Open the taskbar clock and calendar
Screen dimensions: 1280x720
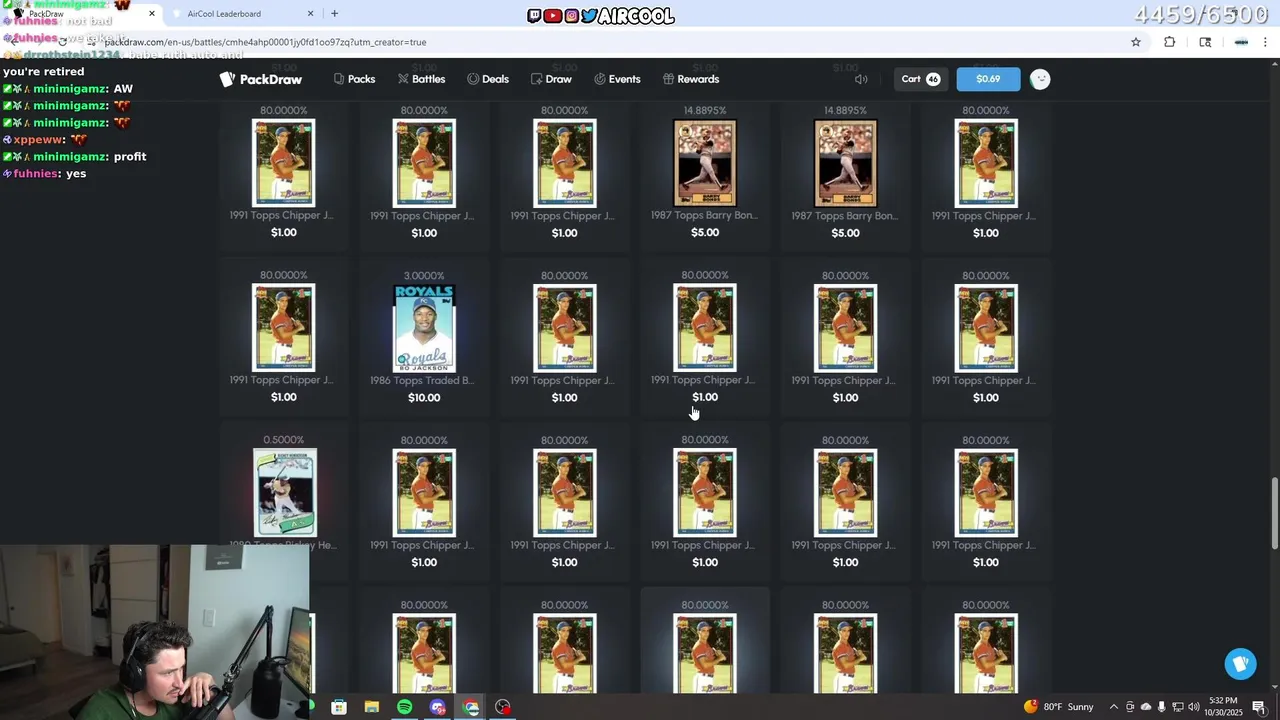1222,706
